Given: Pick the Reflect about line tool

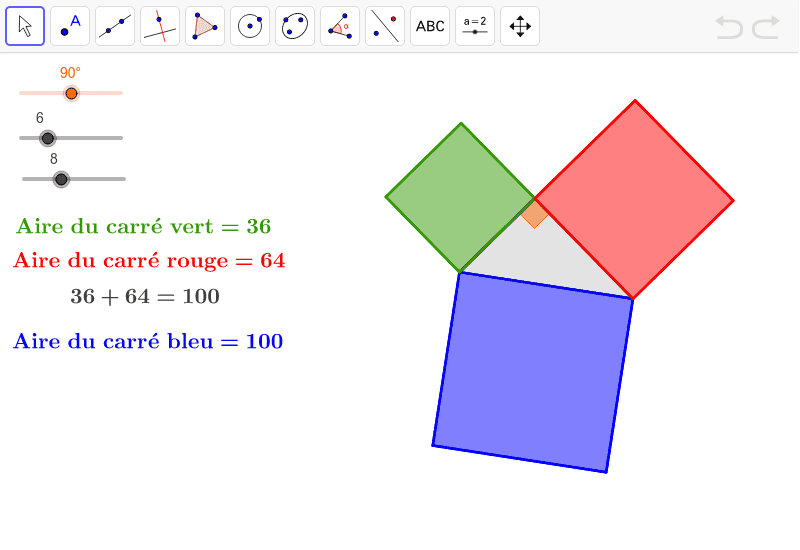Looking at the screenshot, I should pos(385,26).
